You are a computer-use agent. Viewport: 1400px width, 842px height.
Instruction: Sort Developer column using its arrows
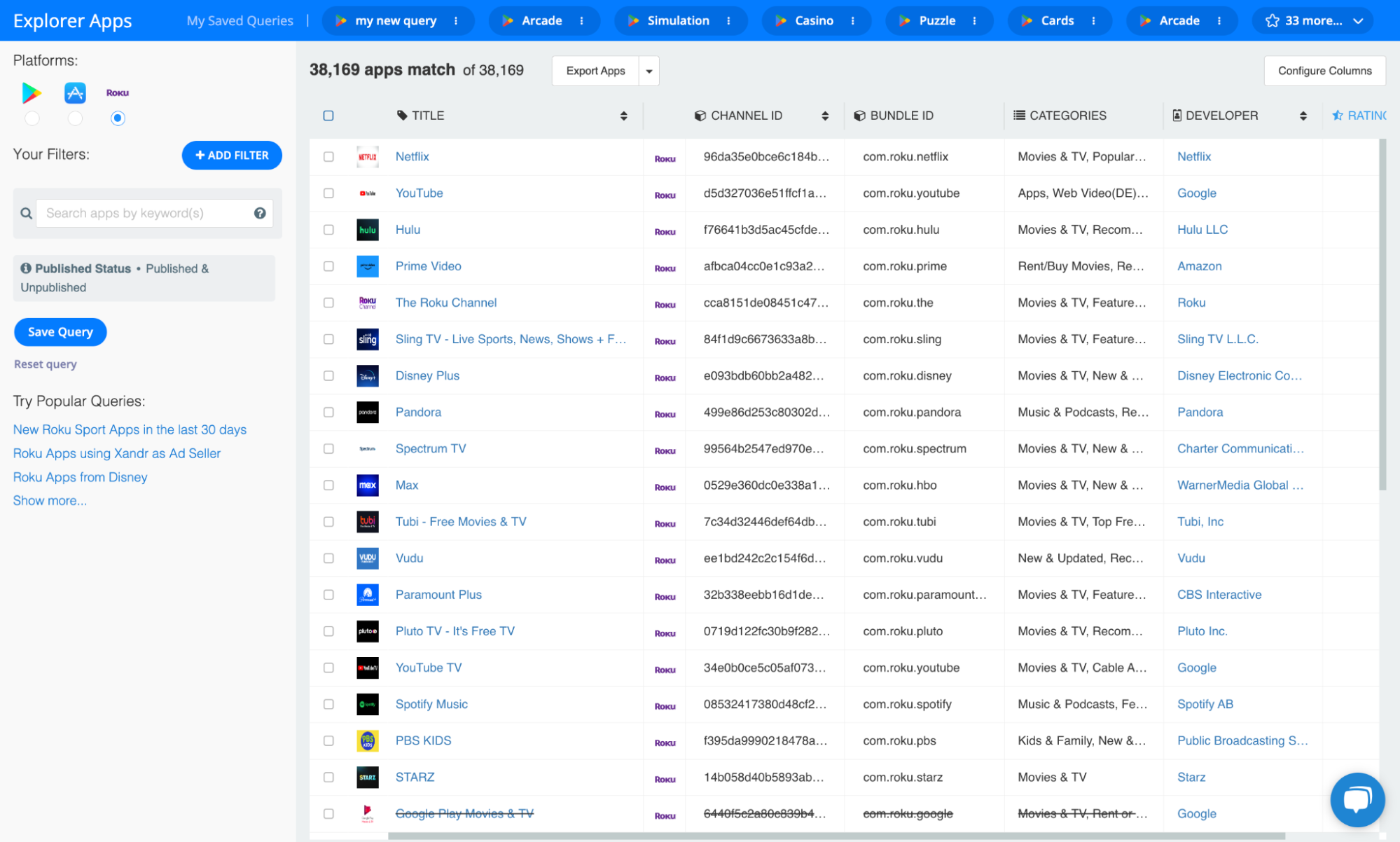coord(1303,116)
